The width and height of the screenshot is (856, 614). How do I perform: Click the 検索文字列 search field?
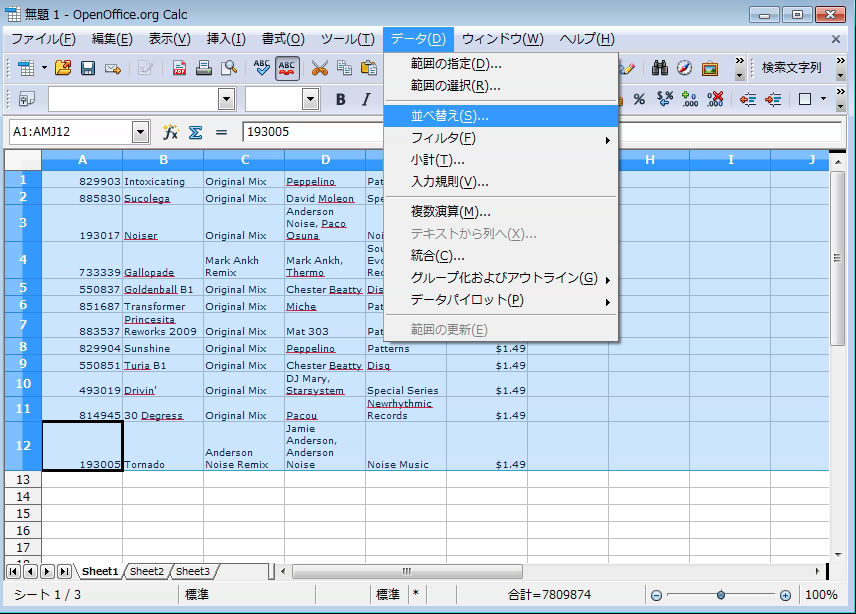(792, 68)
